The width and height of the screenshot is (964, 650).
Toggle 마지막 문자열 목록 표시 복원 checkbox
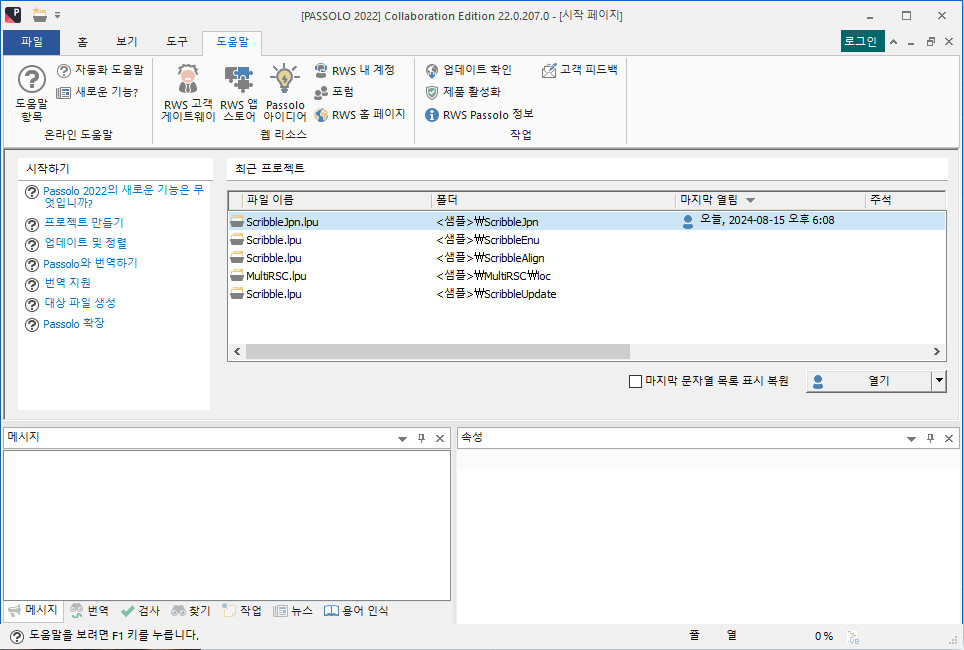pos(635,381)
